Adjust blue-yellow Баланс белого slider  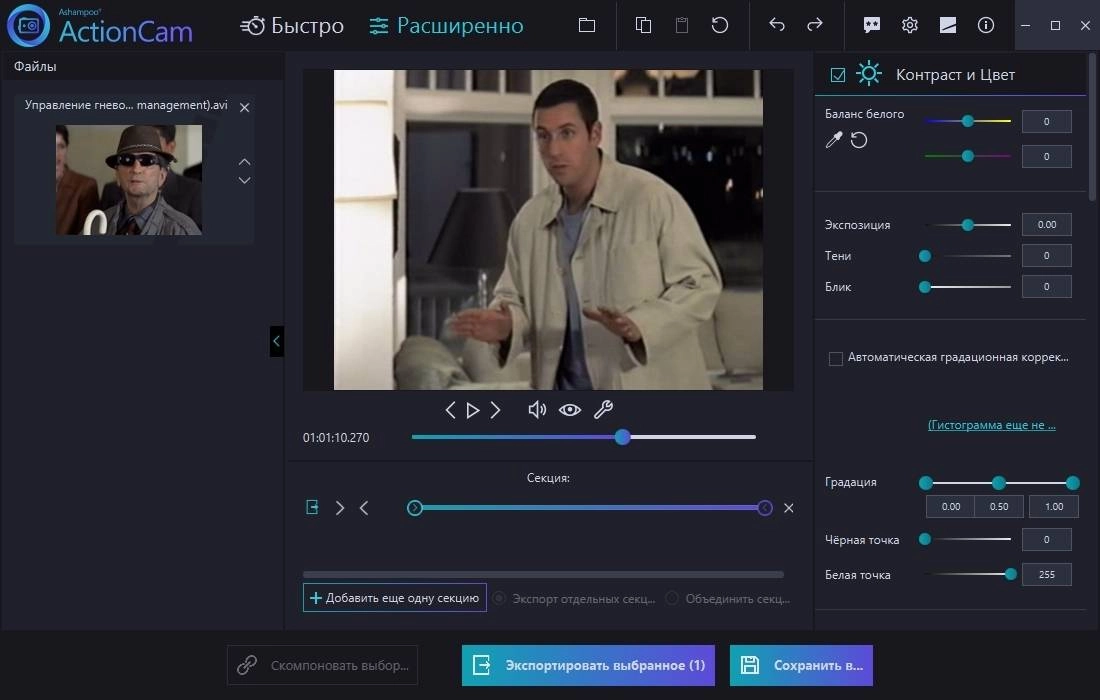pos(967,121)
